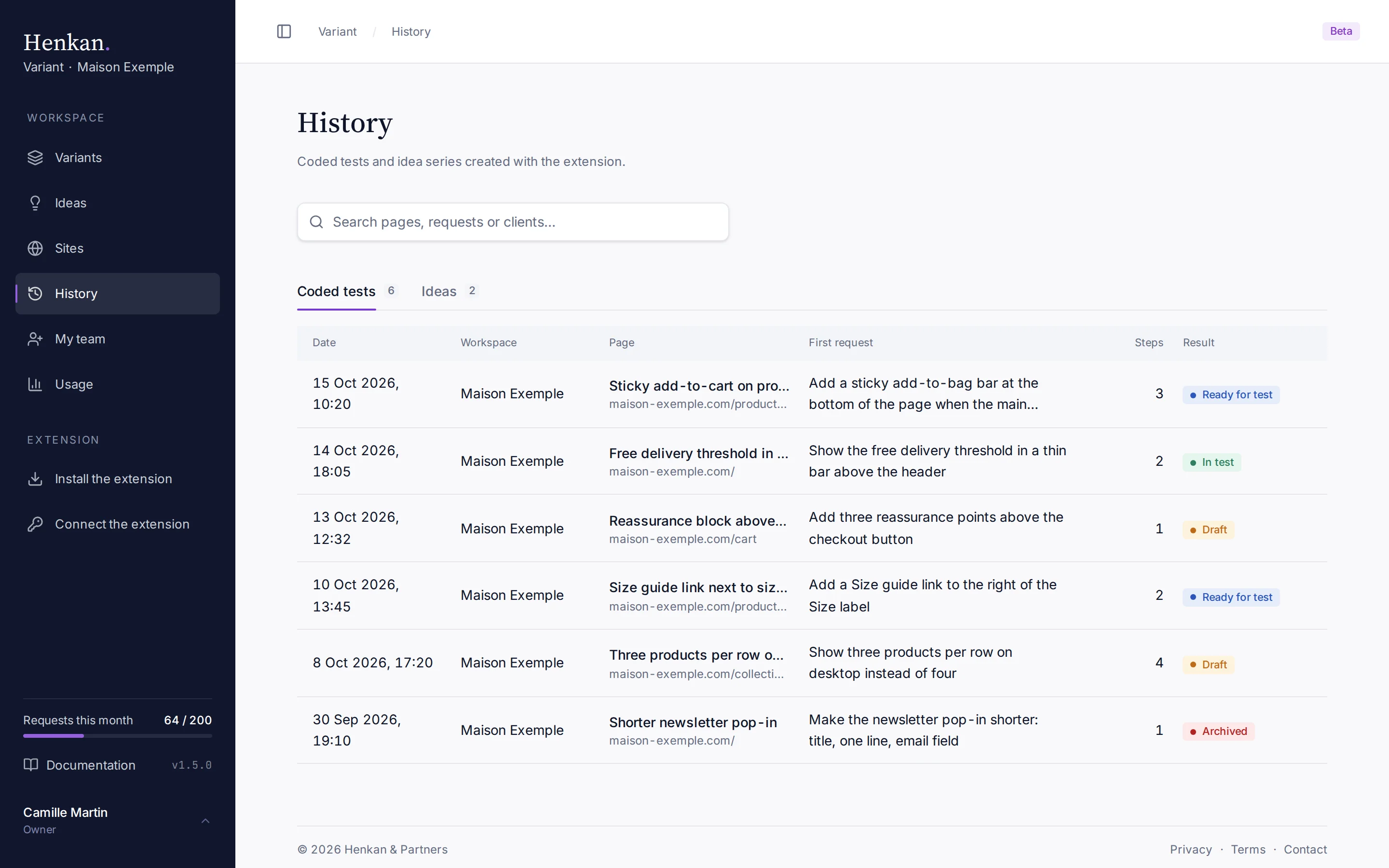Screen dimensions: 1389x868
Task: Click the magnifier icon in search box
Action: pyautogui.click(x=316, y=222)
